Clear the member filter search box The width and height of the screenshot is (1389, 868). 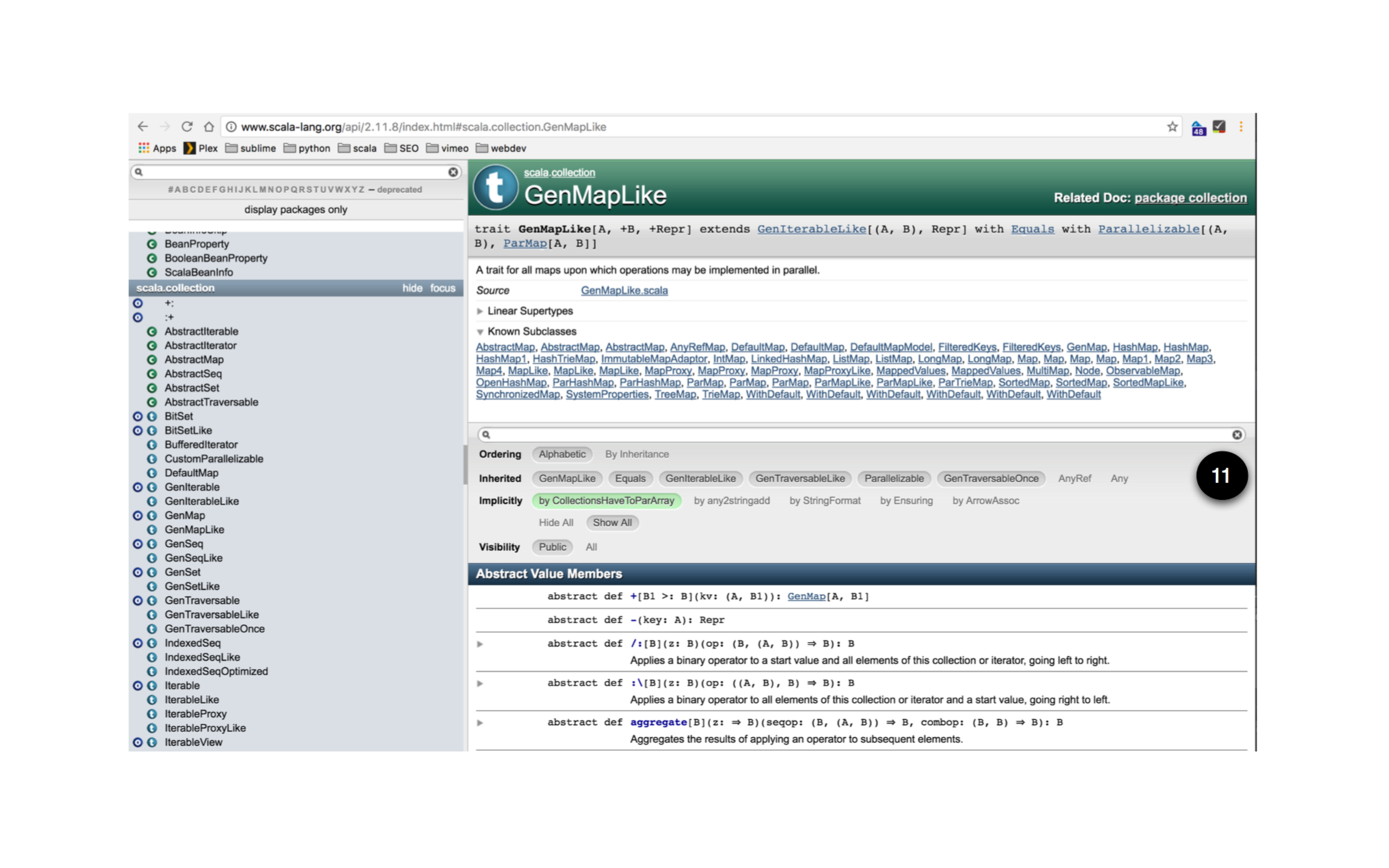pyautogui.click(x=1237, y=435)
